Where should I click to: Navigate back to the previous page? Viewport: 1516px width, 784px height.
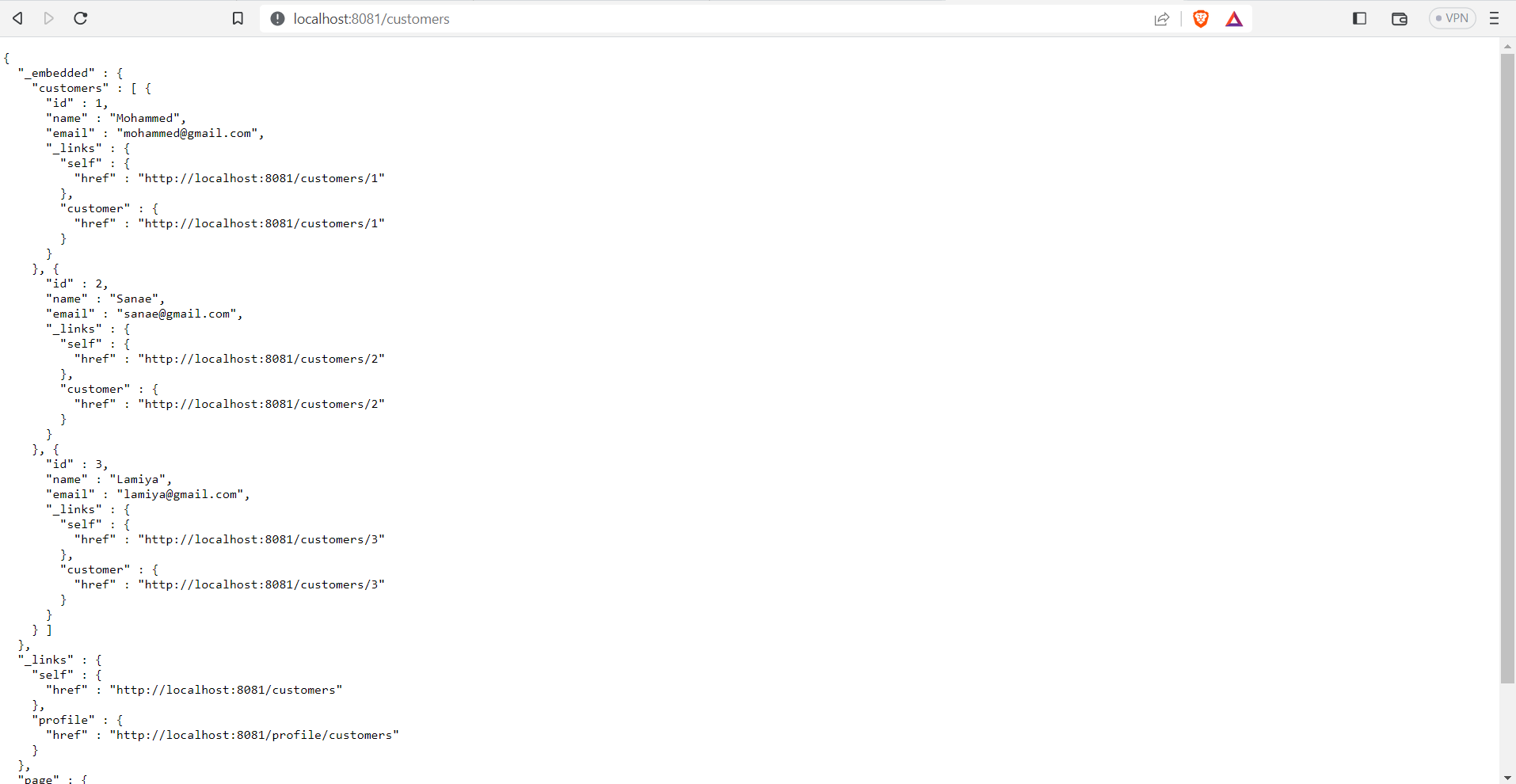click(x=17, y=18)
